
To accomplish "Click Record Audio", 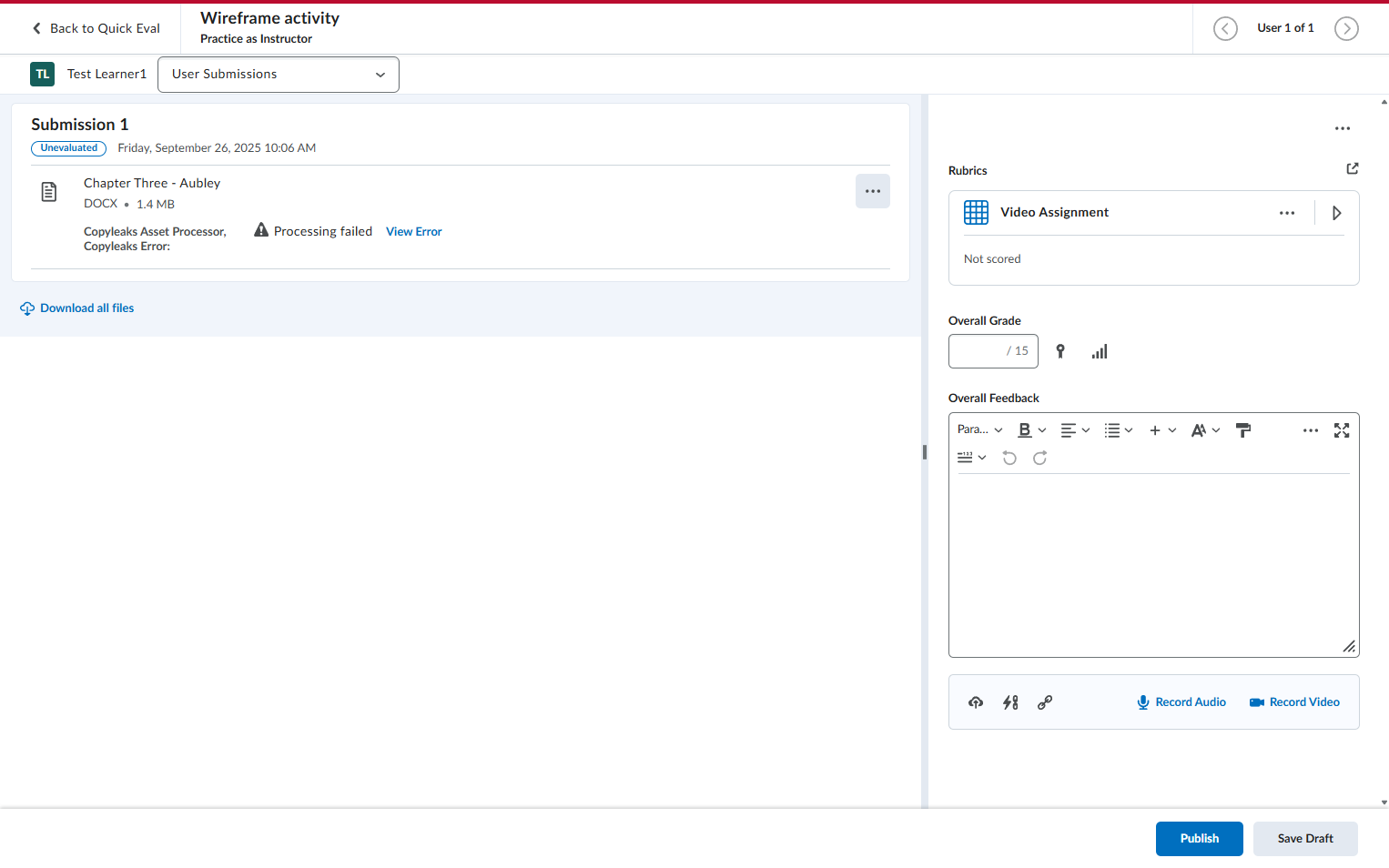I will pos(1181,702).
